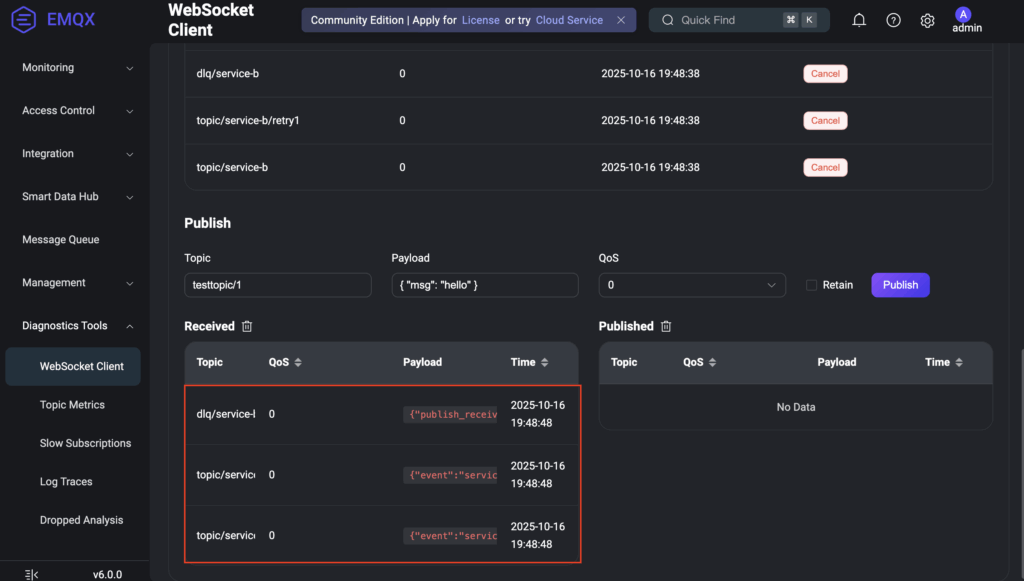Cancel the dlq/service-b subscription

point(825,74)
